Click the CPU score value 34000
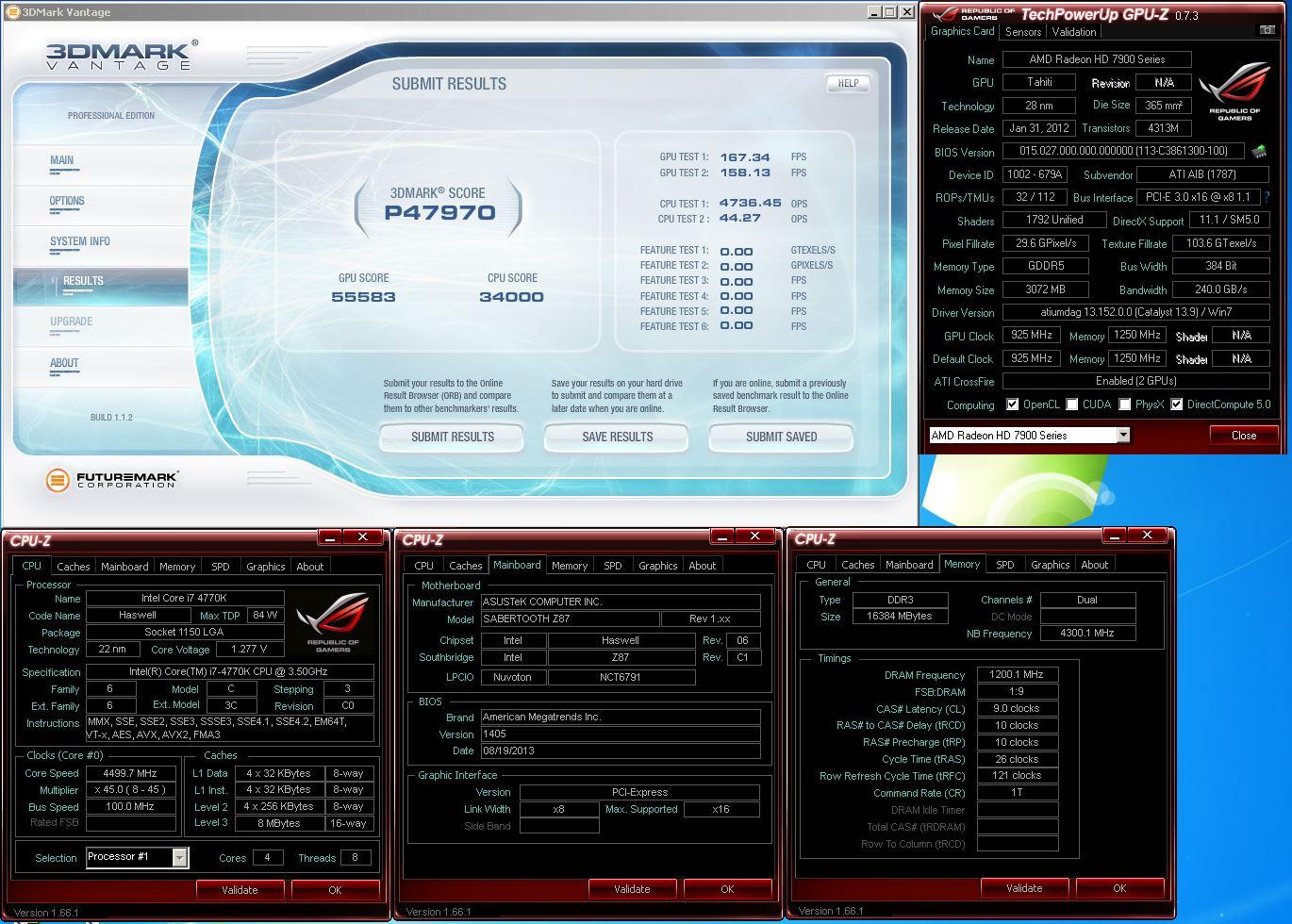The image size is (1292, 924). [511, 297]
